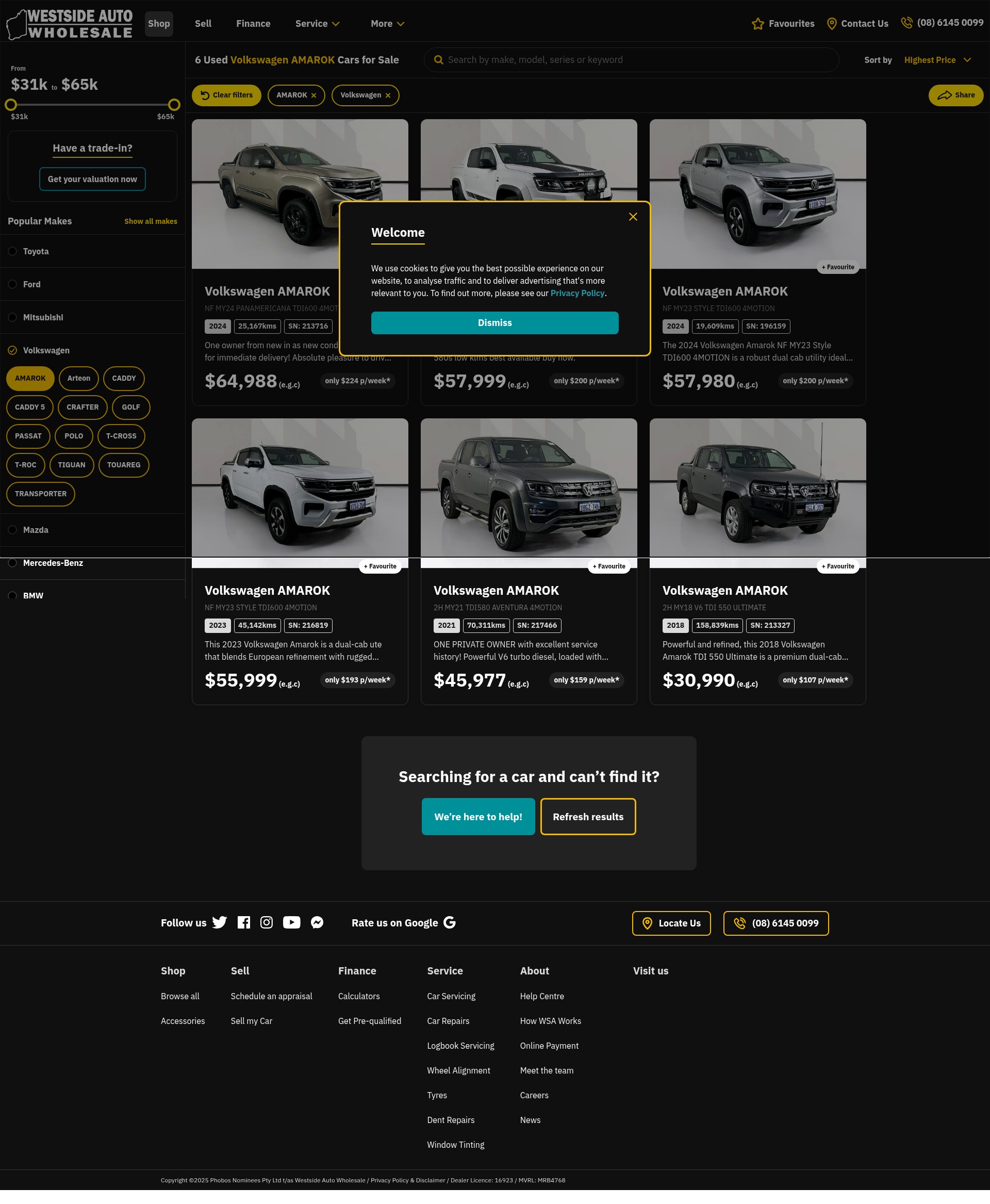
Task: Remove the AMAROK filter chip
Action: click(313, 95)
